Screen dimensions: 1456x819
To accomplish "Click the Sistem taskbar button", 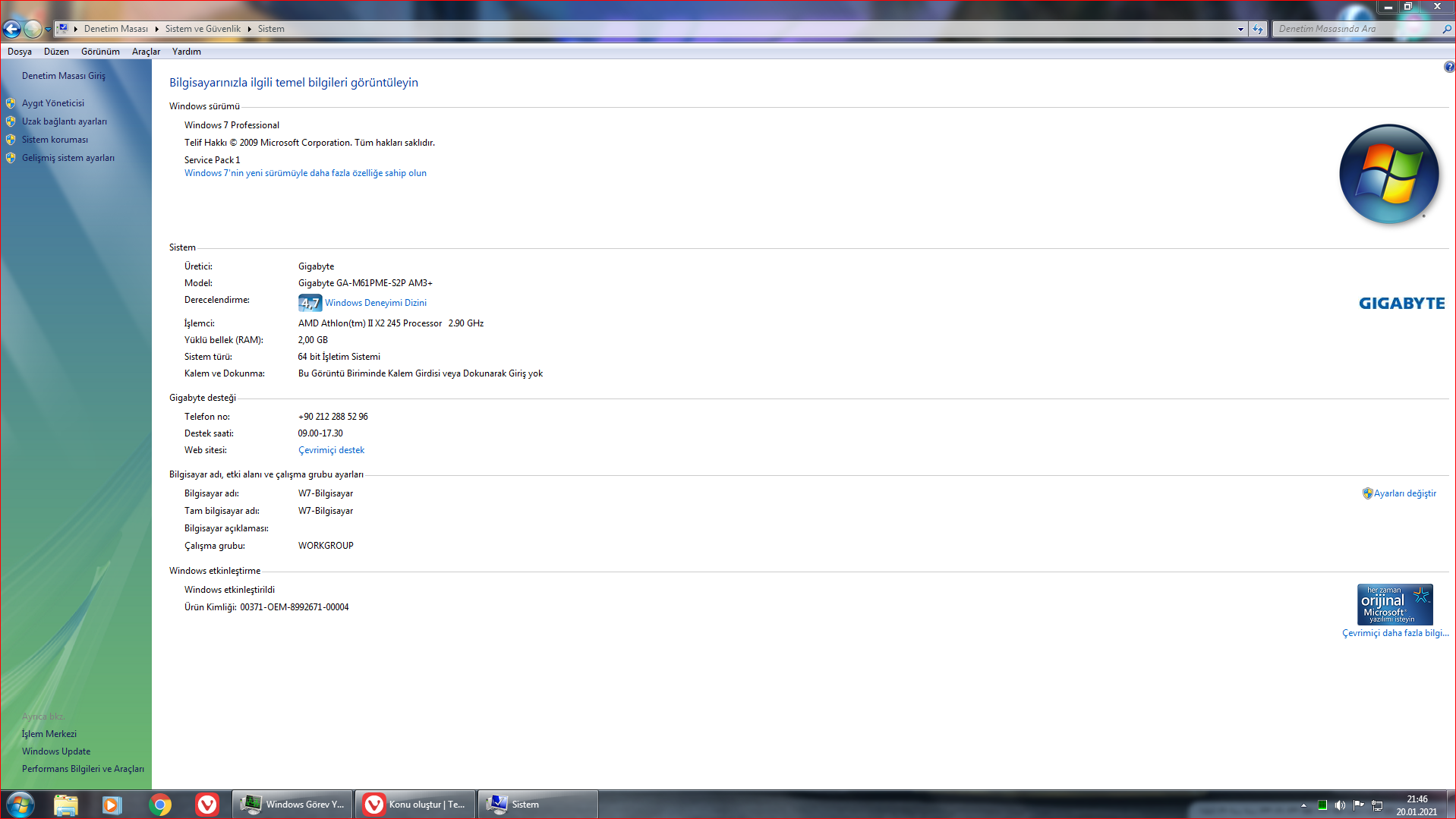I will click(x=538, y=805).
